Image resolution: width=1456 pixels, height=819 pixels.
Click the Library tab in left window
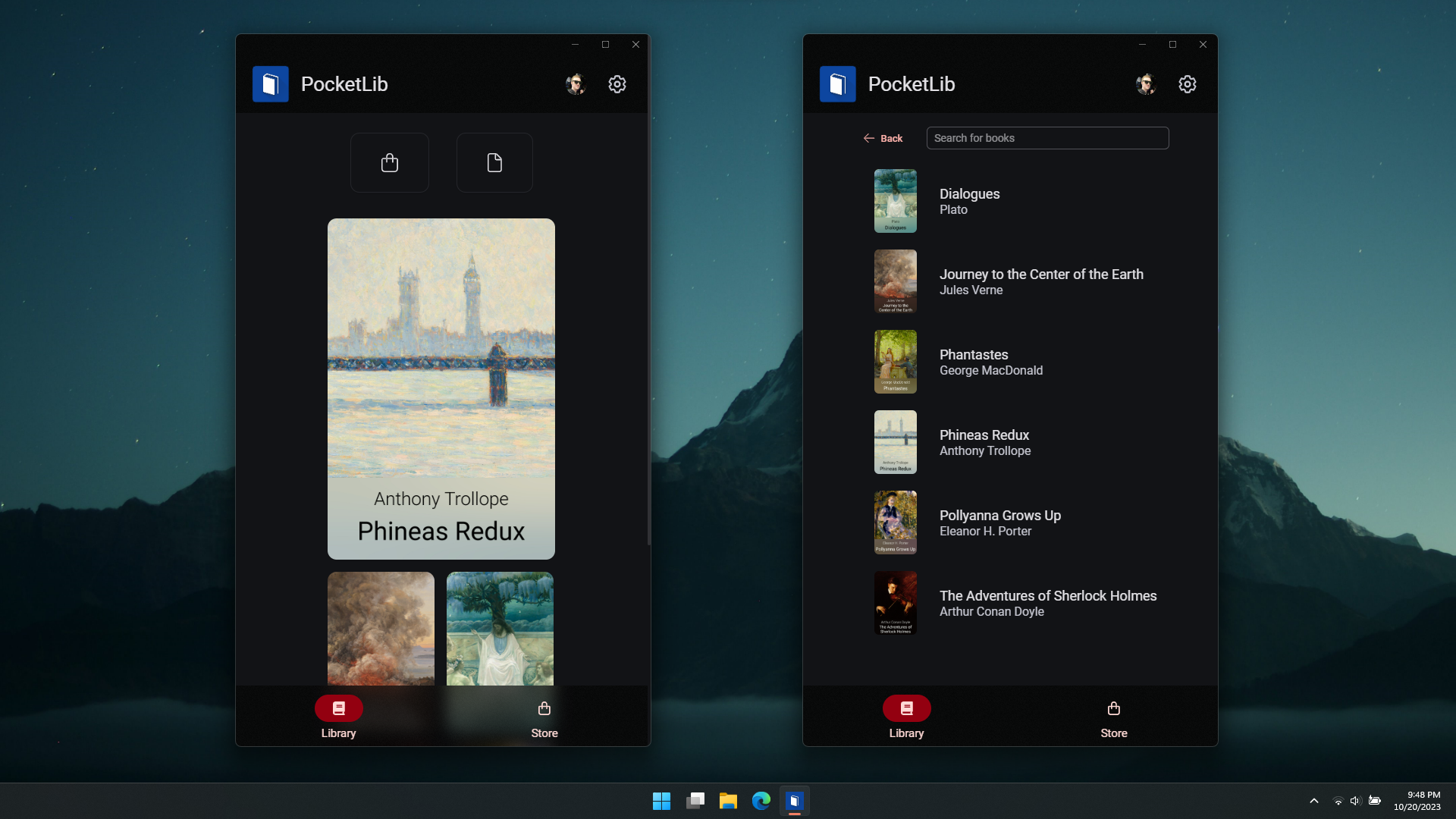[338, 716]
